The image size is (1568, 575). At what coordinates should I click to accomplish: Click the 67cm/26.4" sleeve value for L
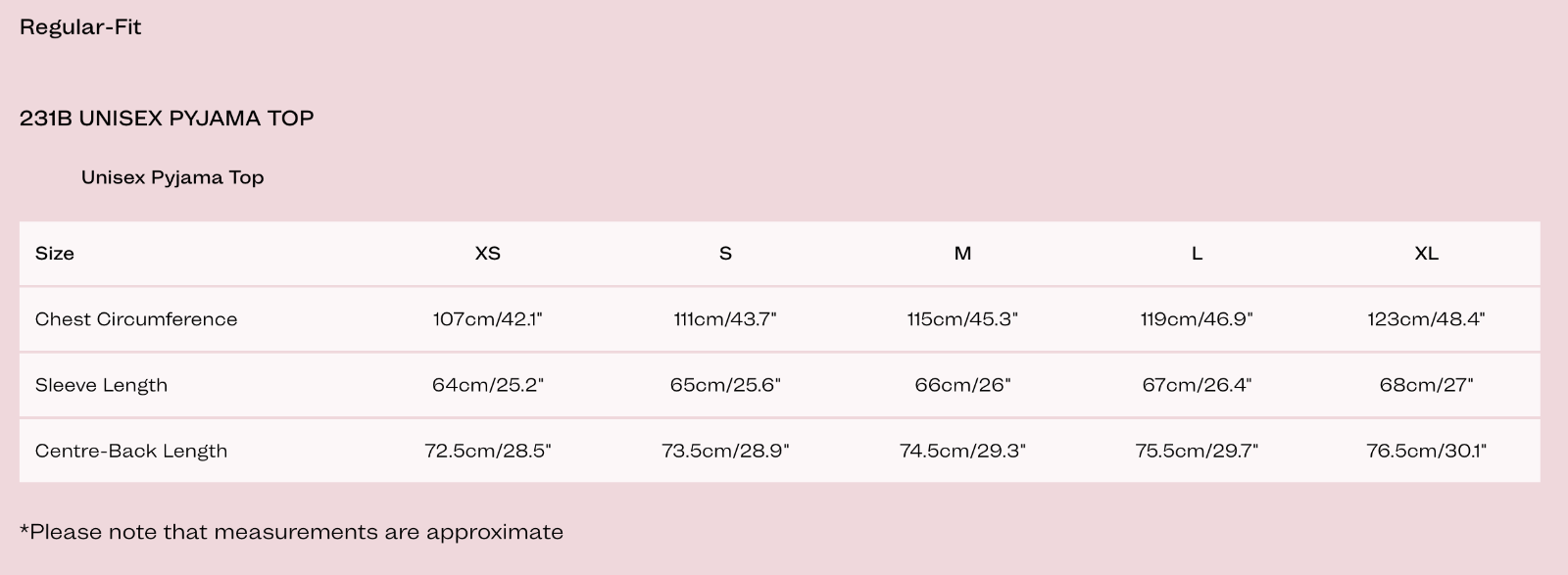click(x=1197, y=385)
